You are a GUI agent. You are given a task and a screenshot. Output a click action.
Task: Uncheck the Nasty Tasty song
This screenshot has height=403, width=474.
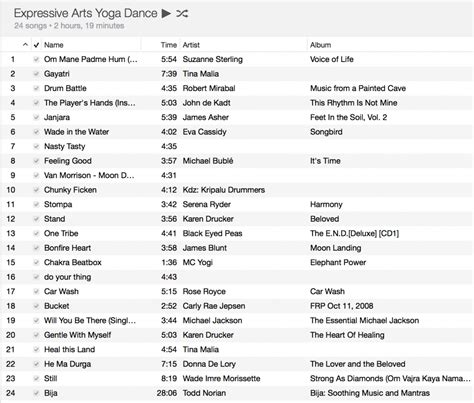pyautogui.click(x=36, y=146)
